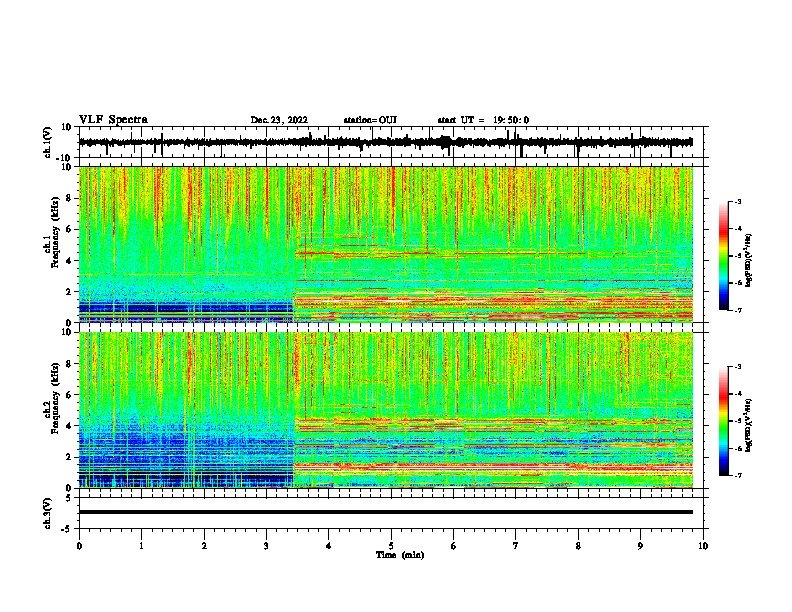Click the ch.2 spectrogram color scale bar
This screenshot has width=792, height=612.
(723, 421)
